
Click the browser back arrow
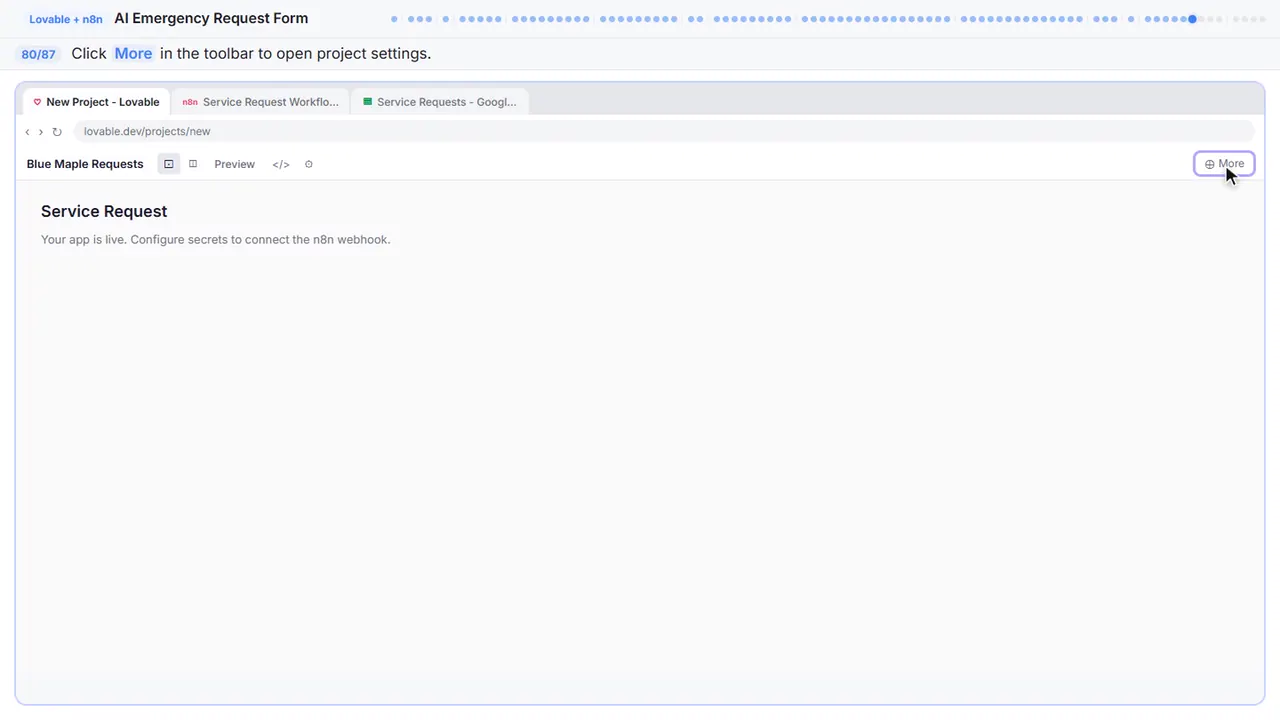click(x=27, y=132)
